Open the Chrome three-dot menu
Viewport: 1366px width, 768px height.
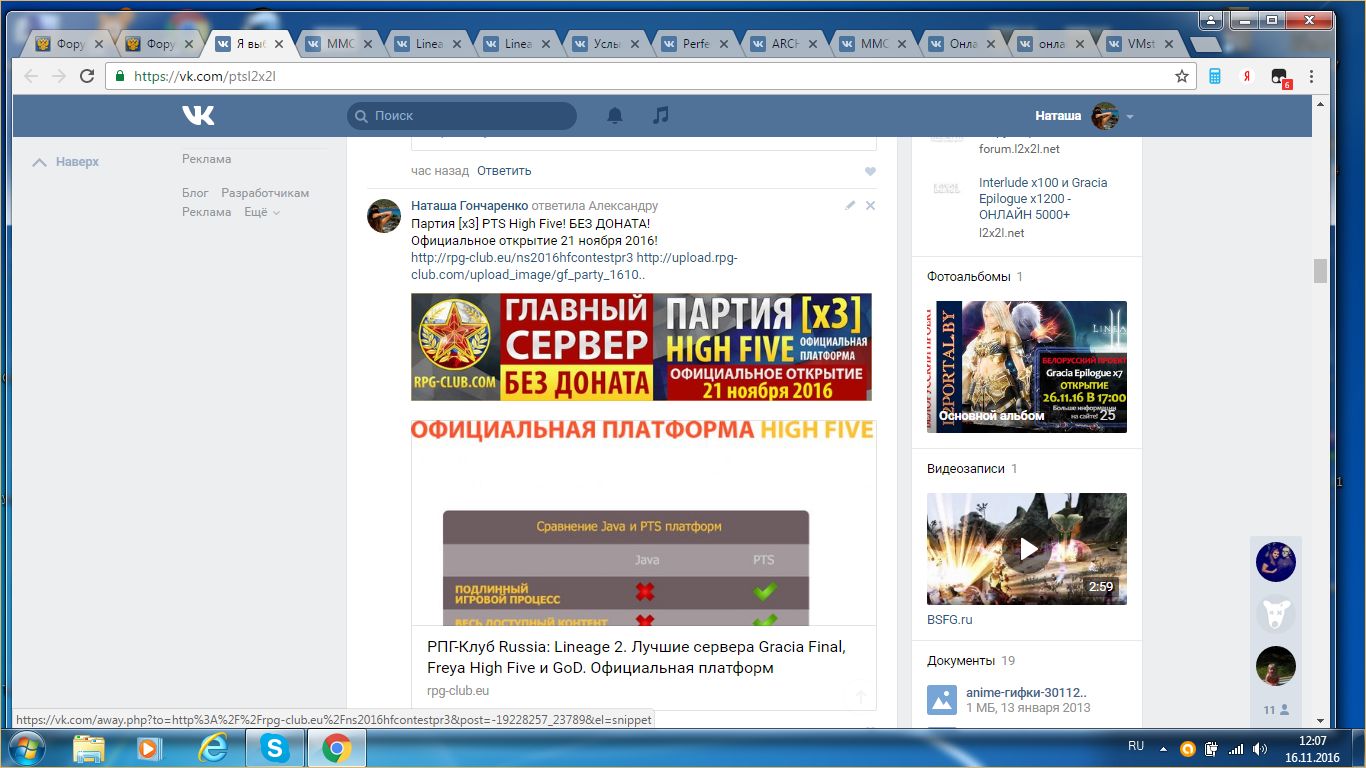tap(1310, 76)
